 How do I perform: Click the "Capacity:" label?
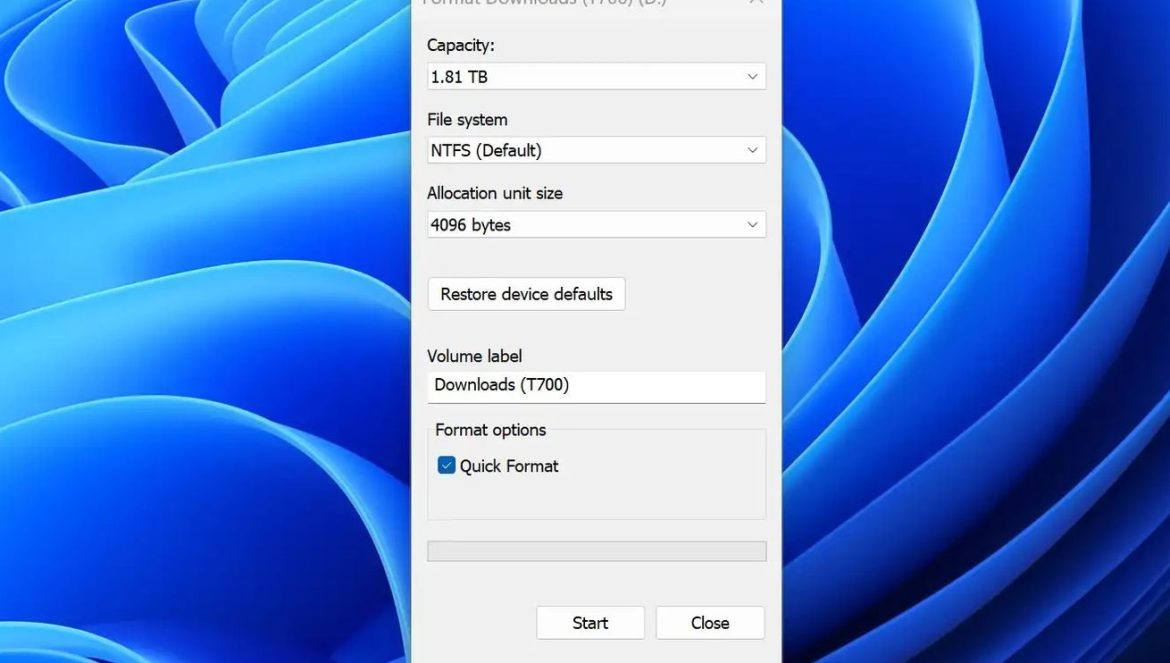[460, 45]
